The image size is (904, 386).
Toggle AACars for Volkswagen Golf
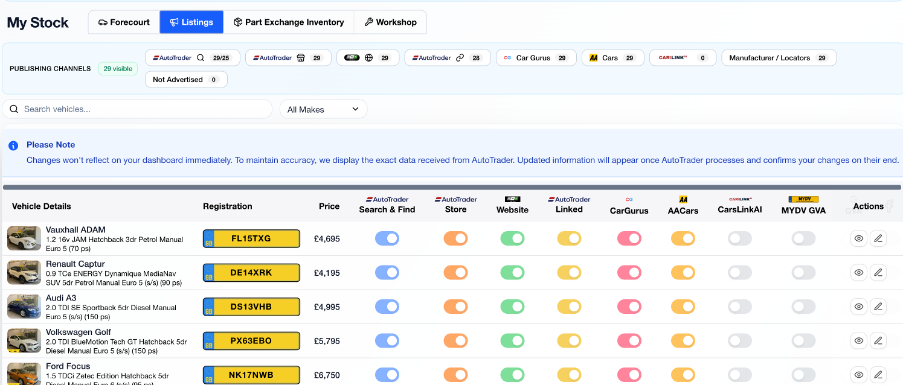683,340
